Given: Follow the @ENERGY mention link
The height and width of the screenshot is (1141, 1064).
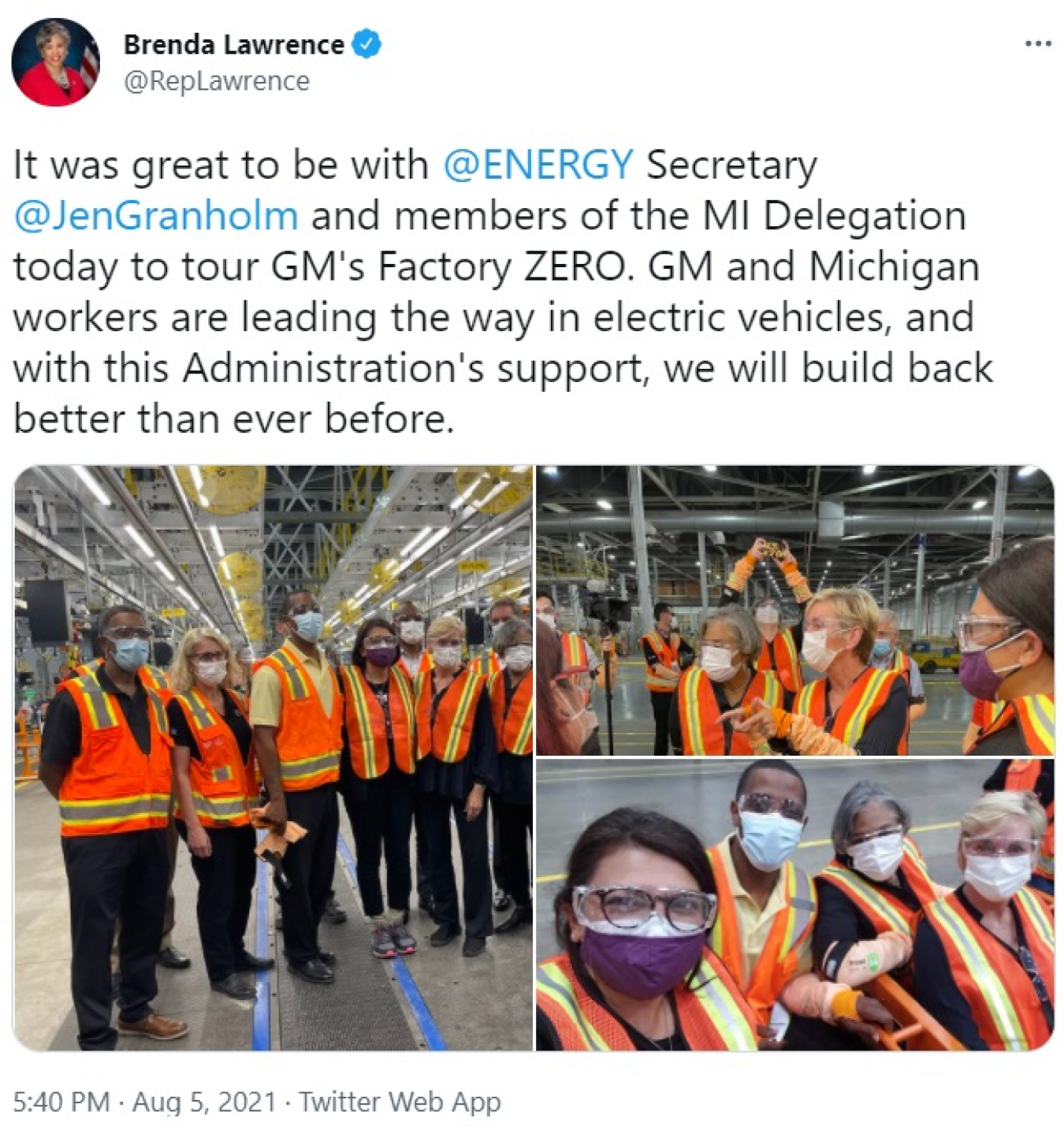Looking at the screenshot, I should click(538, 165).
